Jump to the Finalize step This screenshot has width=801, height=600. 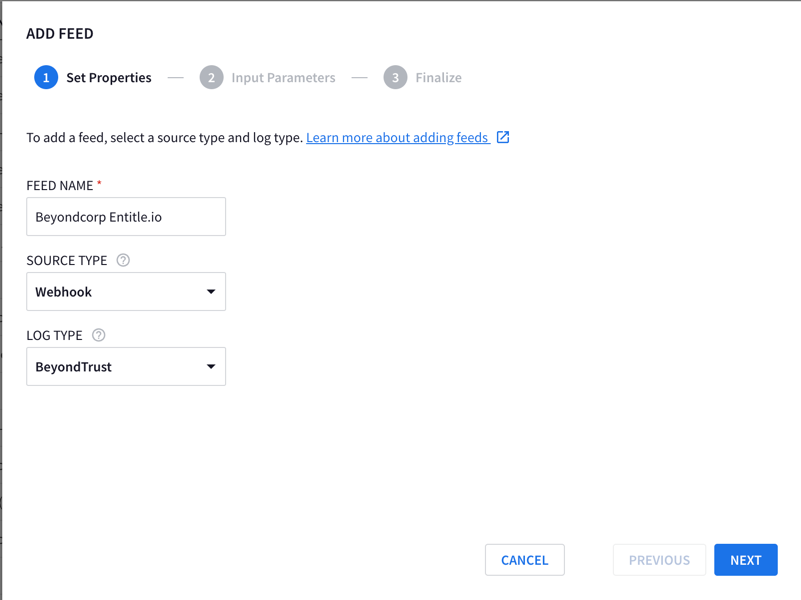click(x=438, y=78)
